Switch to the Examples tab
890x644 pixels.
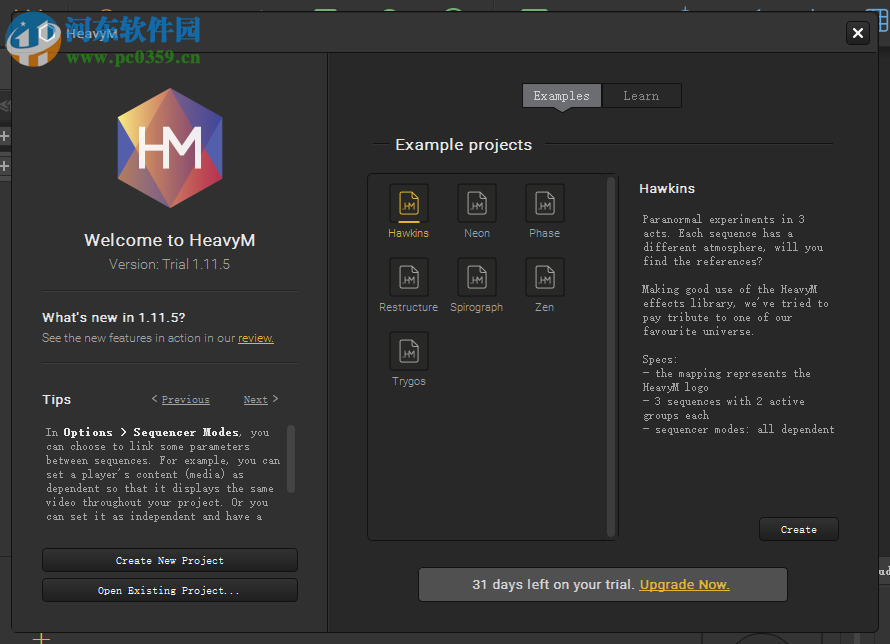pos(561,96)
